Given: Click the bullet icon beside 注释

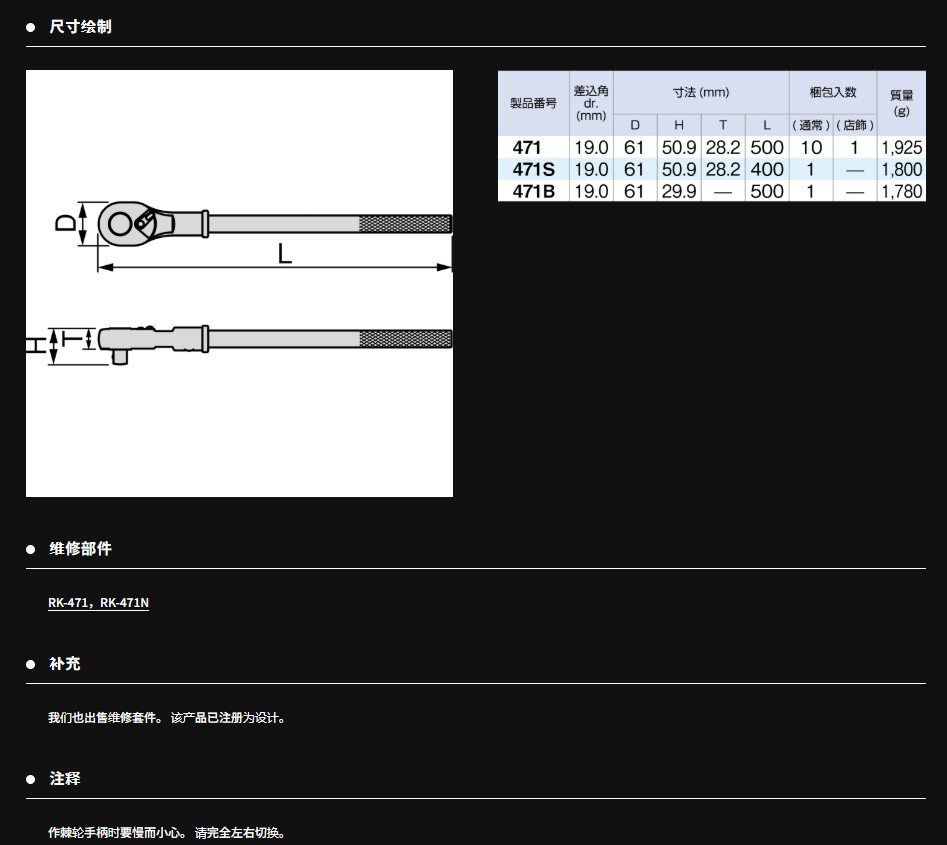Looking at the screenshot, I should click(31, 779).
